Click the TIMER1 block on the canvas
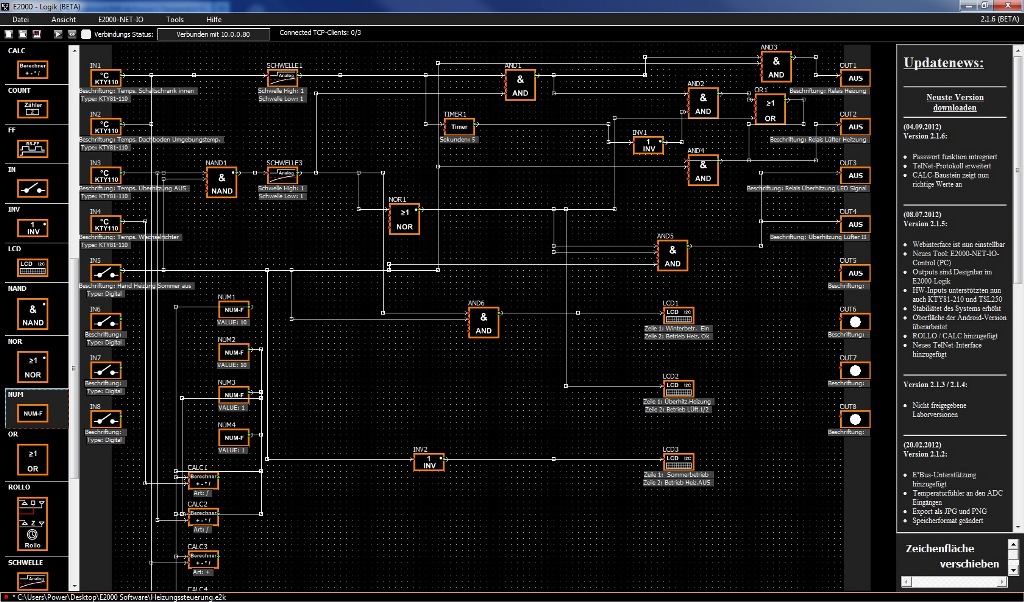1024x602 pixels. (458, 127)
